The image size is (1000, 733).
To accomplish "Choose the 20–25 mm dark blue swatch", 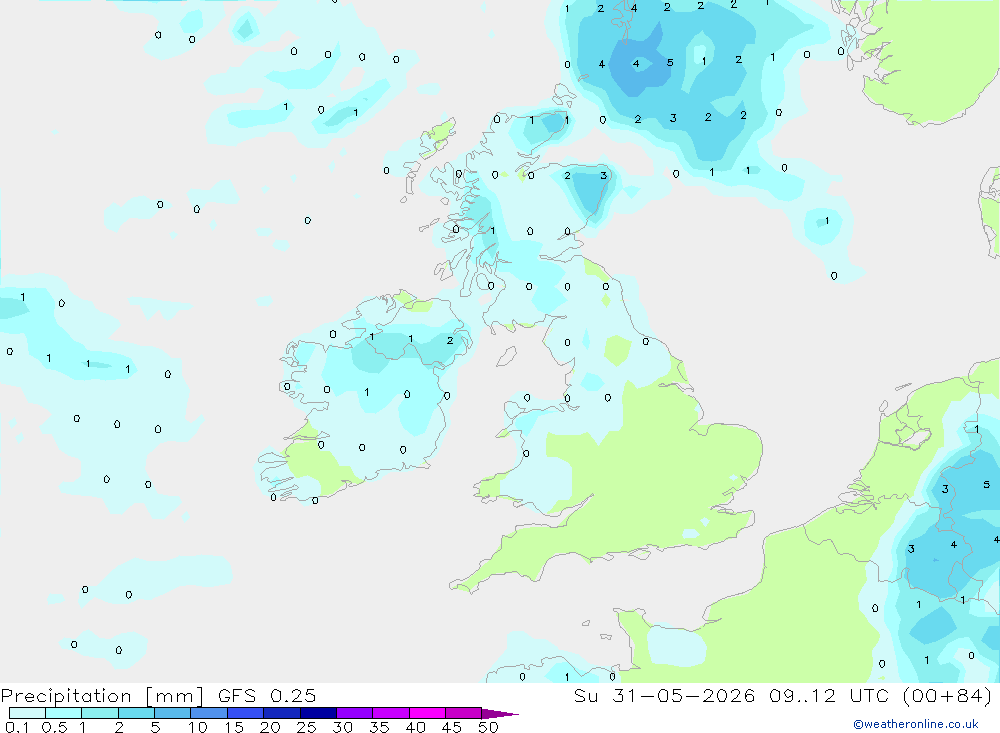I will click(281, 713).
